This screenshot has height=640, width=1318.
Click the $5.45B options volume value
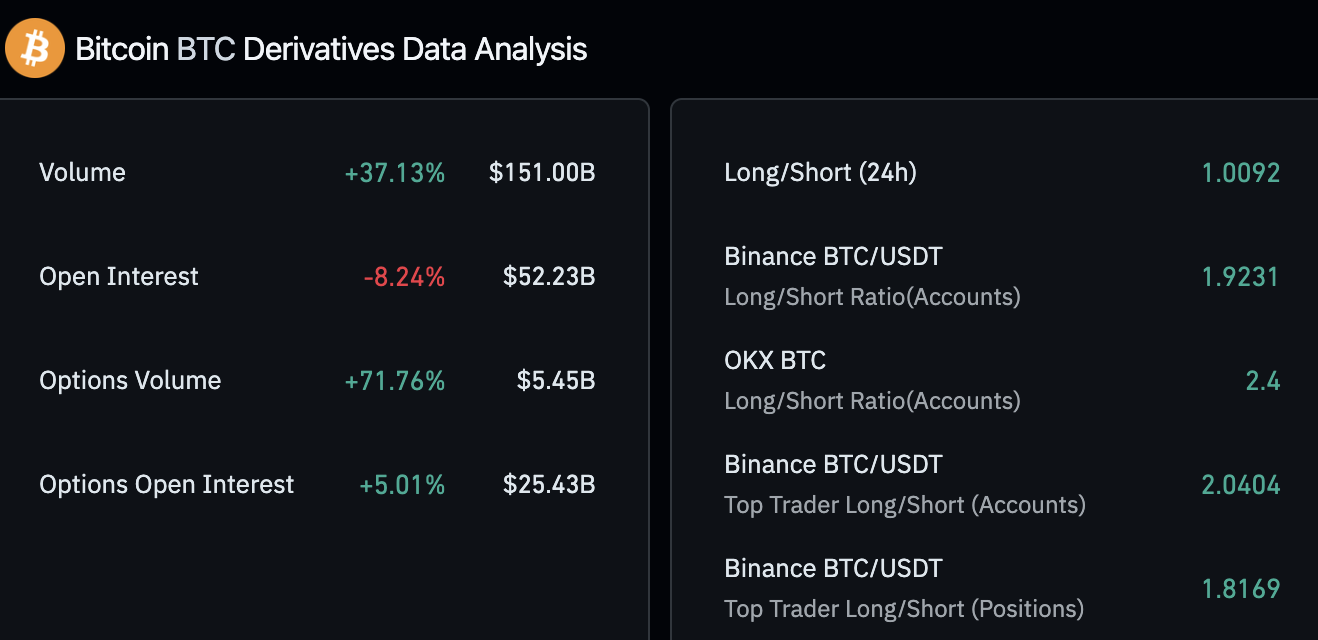click(555, 380)
